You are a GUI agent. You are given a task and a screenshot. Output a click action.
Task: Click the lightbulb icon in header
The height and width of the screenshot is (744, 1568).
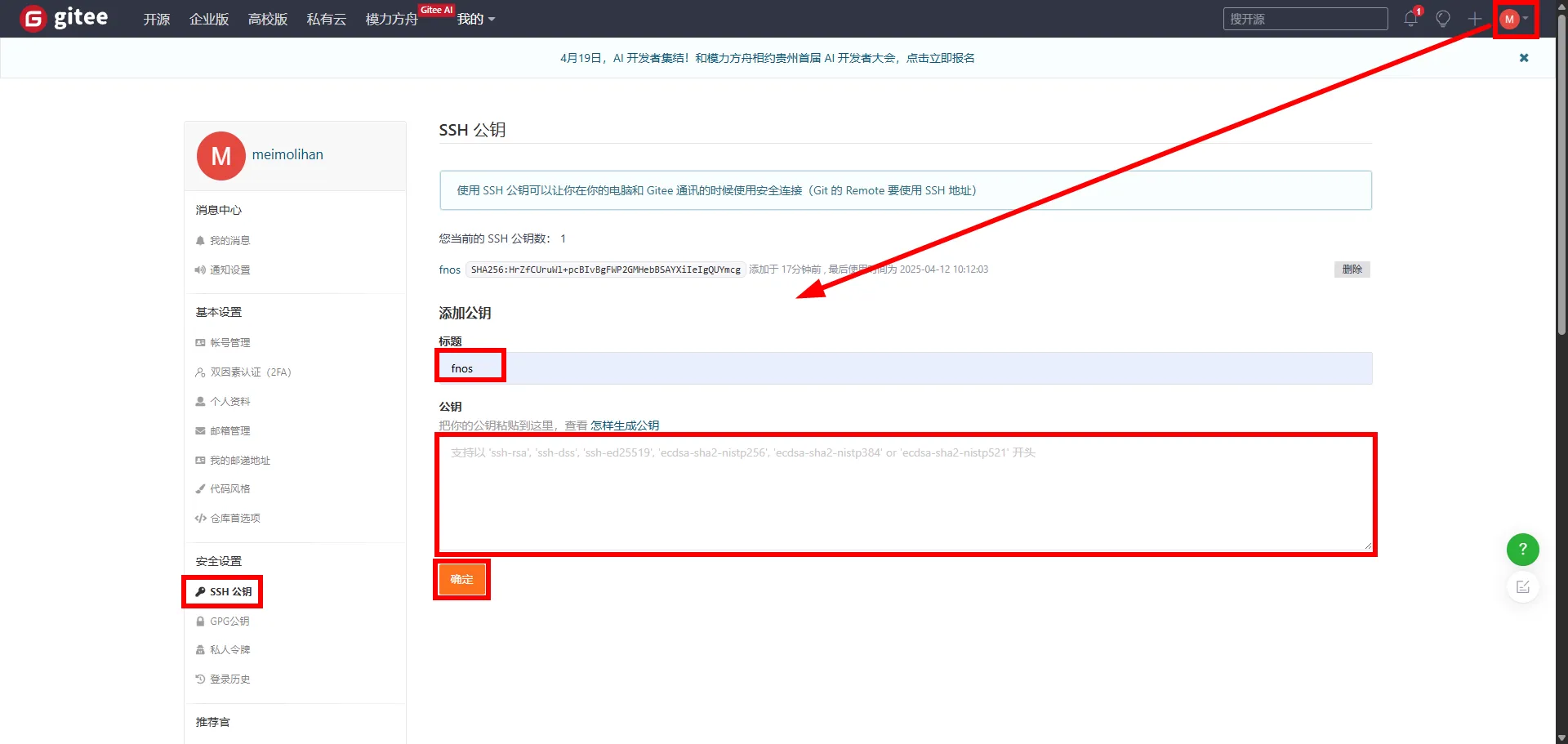coord(1443,19)
